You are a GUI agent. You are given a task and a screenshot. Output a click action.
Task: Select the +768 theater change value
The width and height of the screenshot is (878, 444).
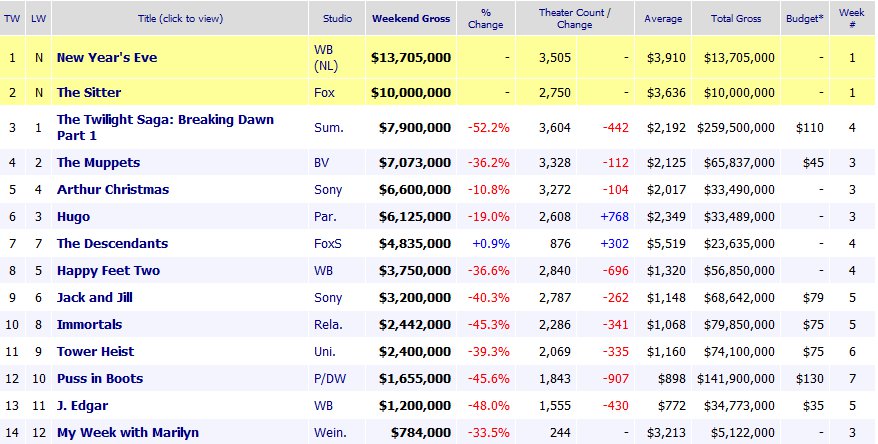click(614, 217)
